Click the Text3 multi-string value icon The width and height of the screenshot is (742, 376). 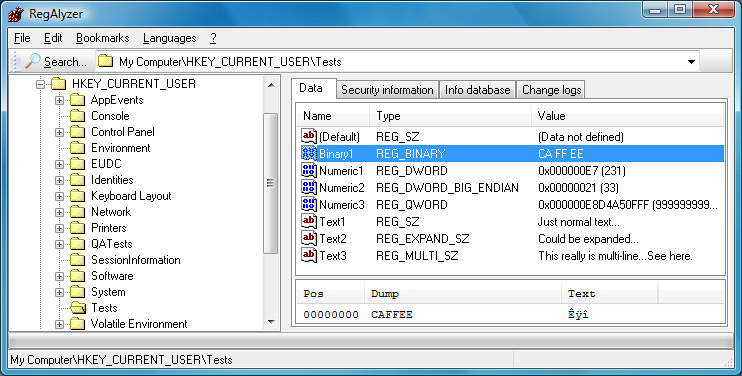[x=309, y=255]
